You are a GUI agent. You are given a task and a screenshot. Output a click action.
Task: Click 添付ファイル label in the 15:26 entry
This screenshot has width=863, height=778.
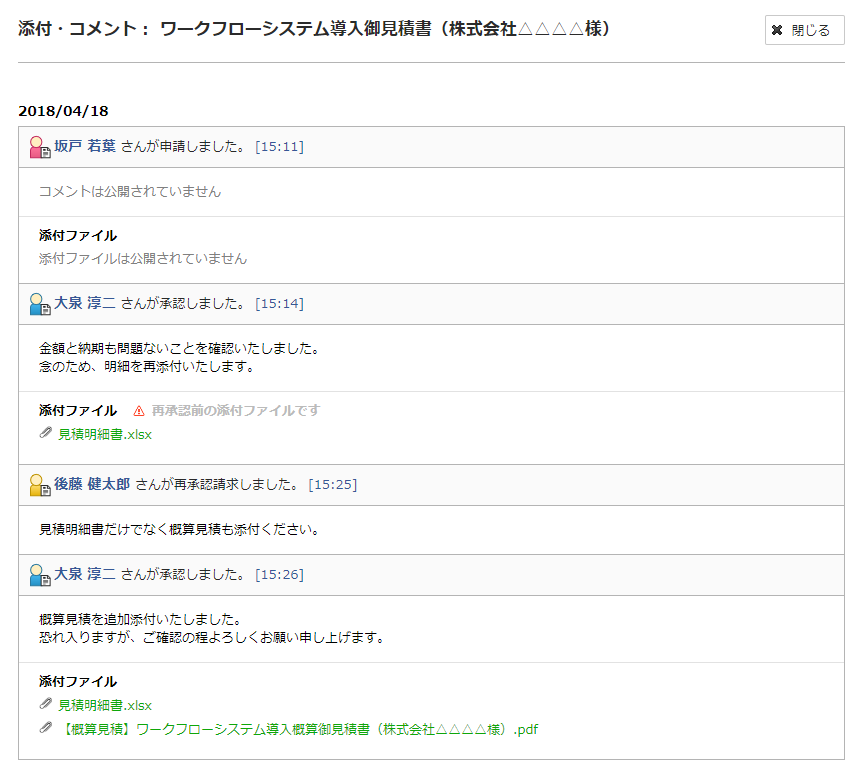78,682
